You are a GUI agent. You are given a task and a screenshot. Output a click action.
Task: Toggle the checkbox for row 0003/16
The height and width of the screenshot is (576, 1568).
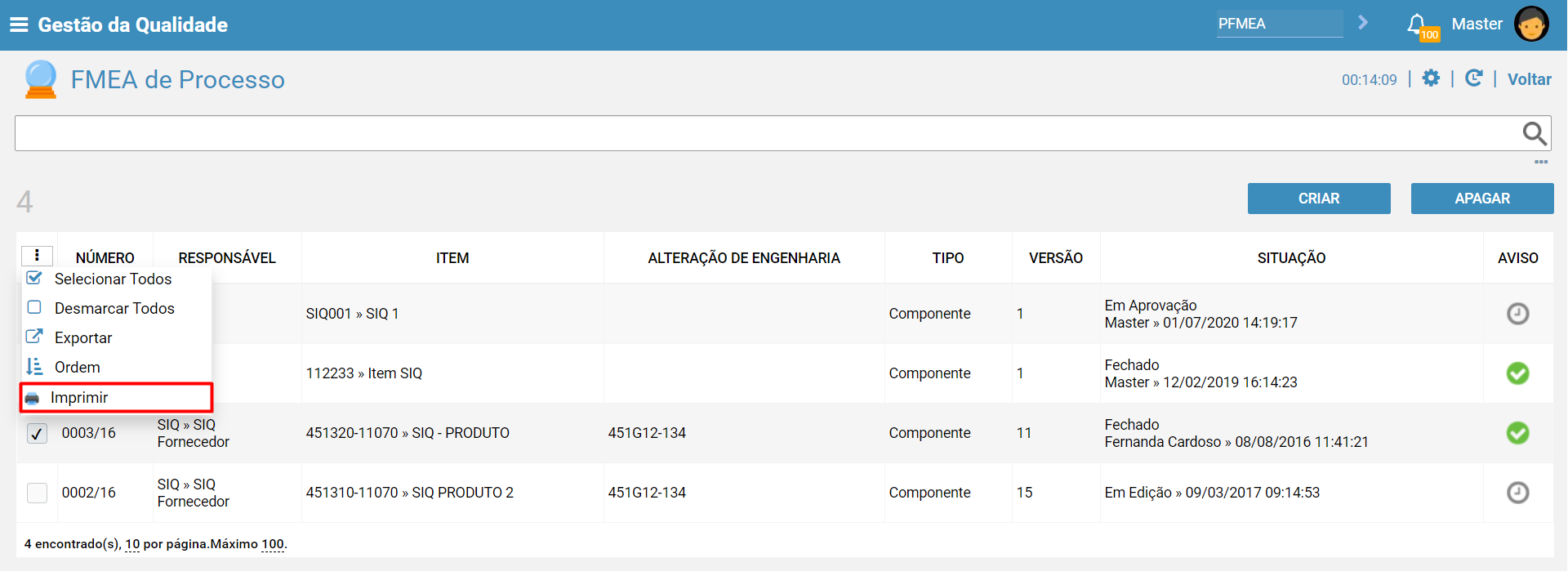pyautogui.click(x=37, y=433)
